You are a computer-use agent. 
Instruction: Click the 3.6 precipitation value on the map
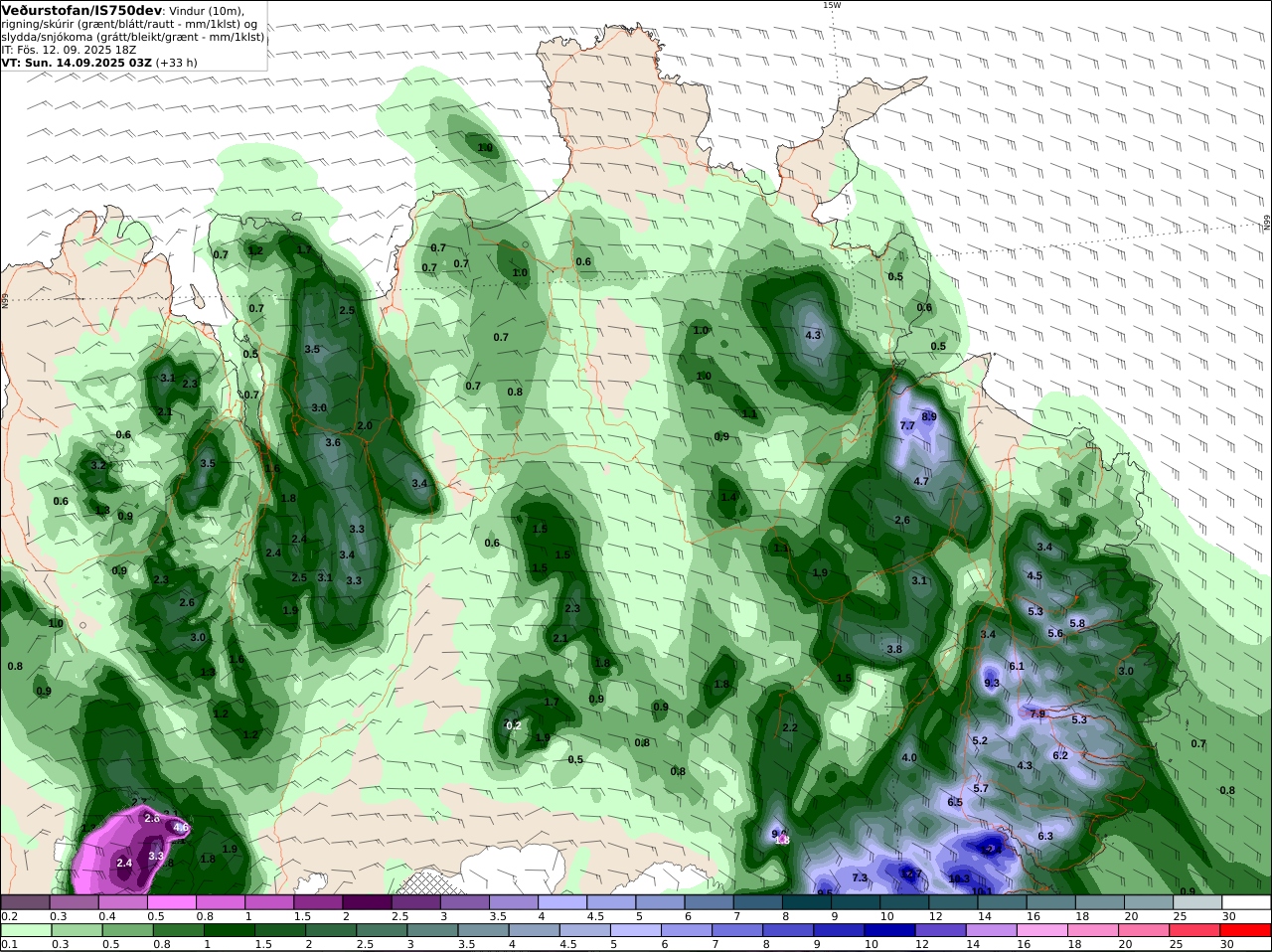(333, 442)
